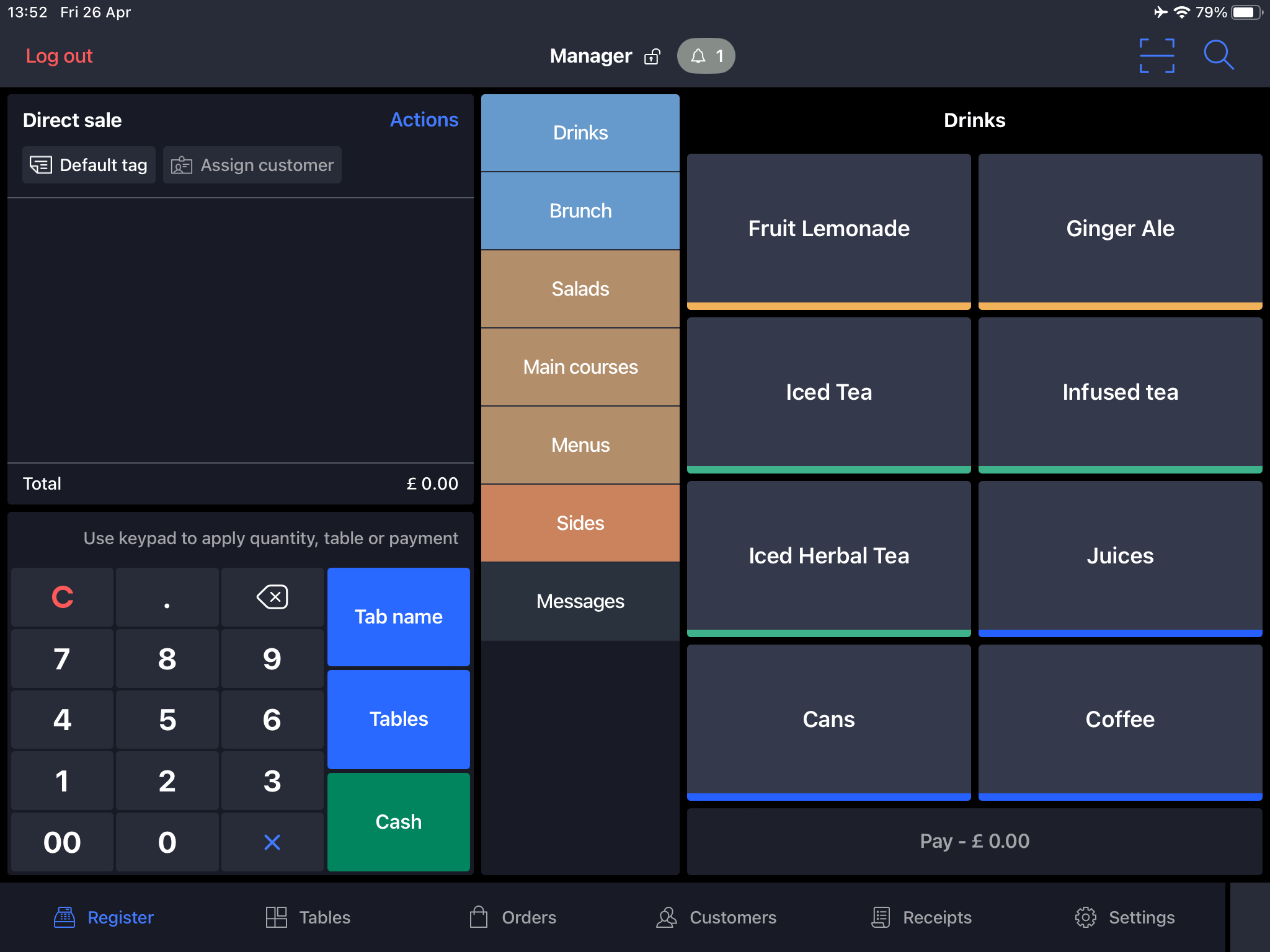Open notifications from the bell icon
This screenshot has width=1270, height=952.
pyautogui.click(x=706, y=55)
